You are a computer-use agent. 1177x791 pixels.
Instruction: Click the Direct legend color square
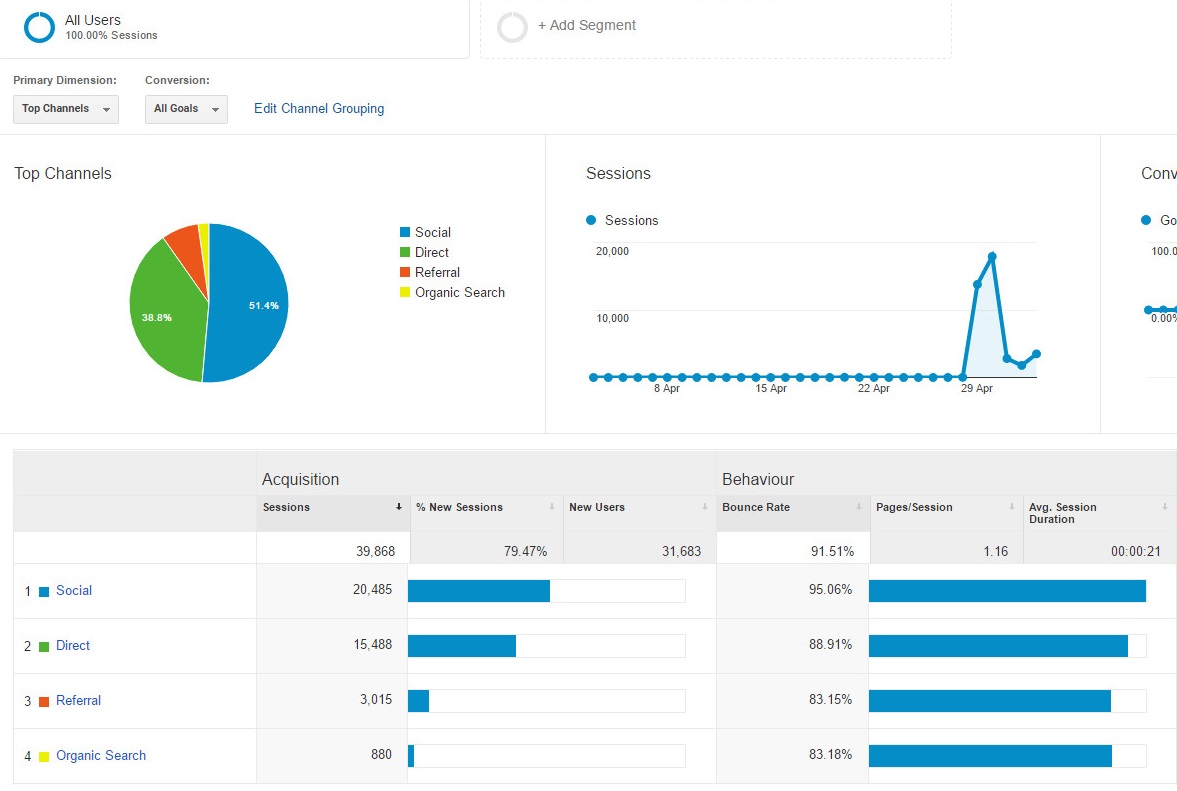[x=405, y=252]
